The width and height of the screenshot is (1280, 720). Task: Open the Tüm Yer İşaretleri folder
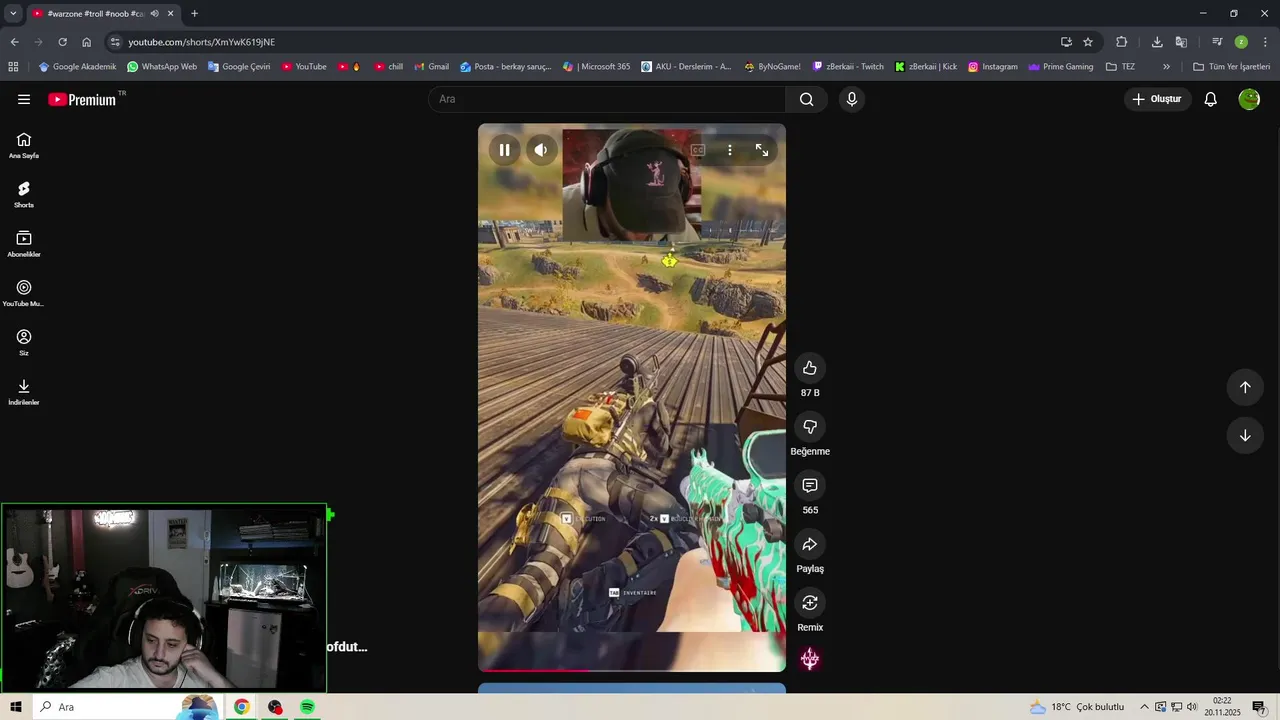(1231, 67)
